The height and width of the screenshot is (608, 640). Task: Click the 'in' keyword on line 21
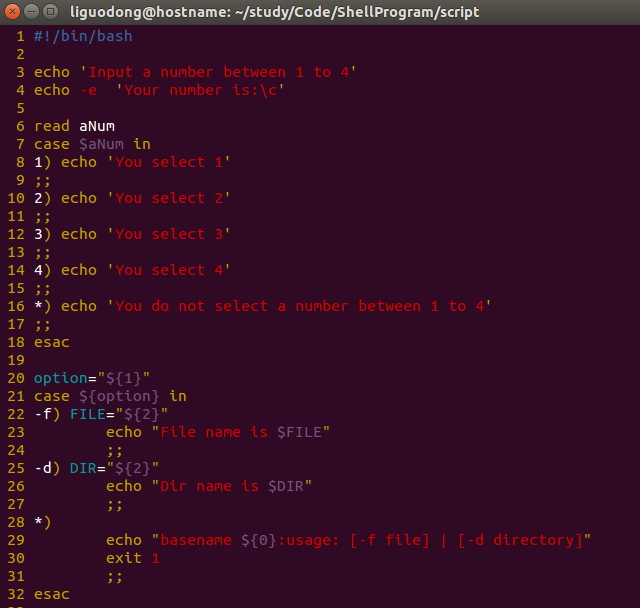178,396
